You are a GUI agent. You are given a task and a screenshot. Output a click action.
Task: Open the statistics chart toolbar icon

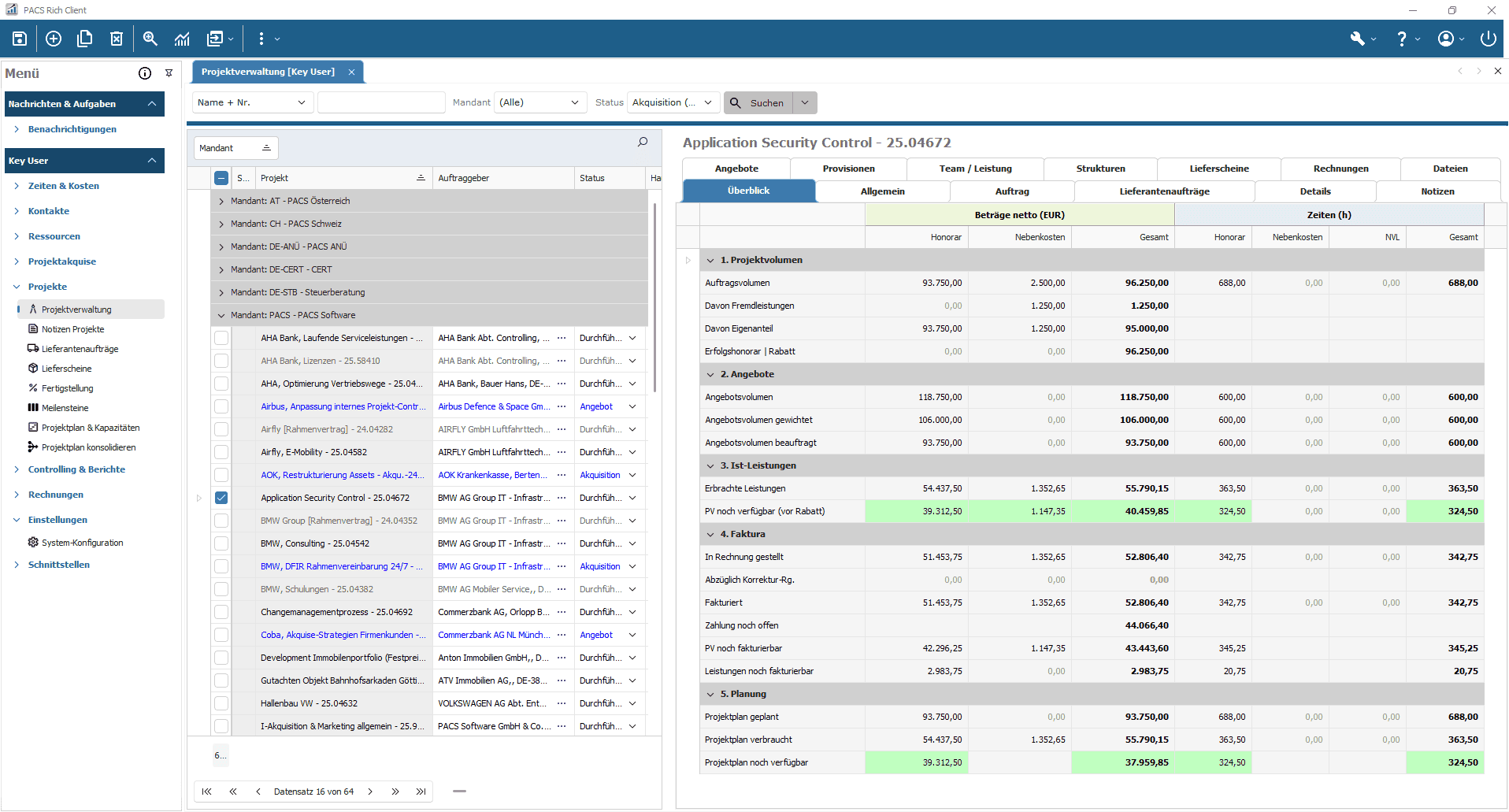(x=182, y=38)
